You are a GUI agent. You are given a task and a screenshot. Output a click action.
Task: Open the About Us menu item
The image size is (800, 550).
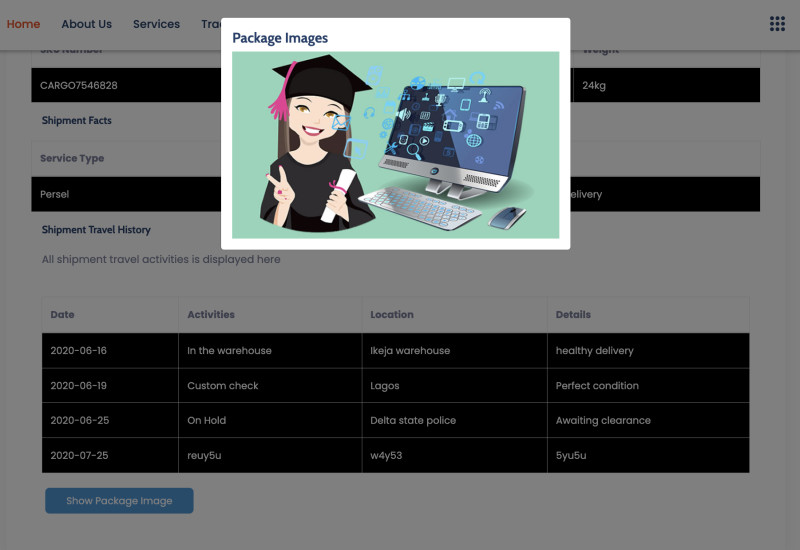(x=86, y=24)
